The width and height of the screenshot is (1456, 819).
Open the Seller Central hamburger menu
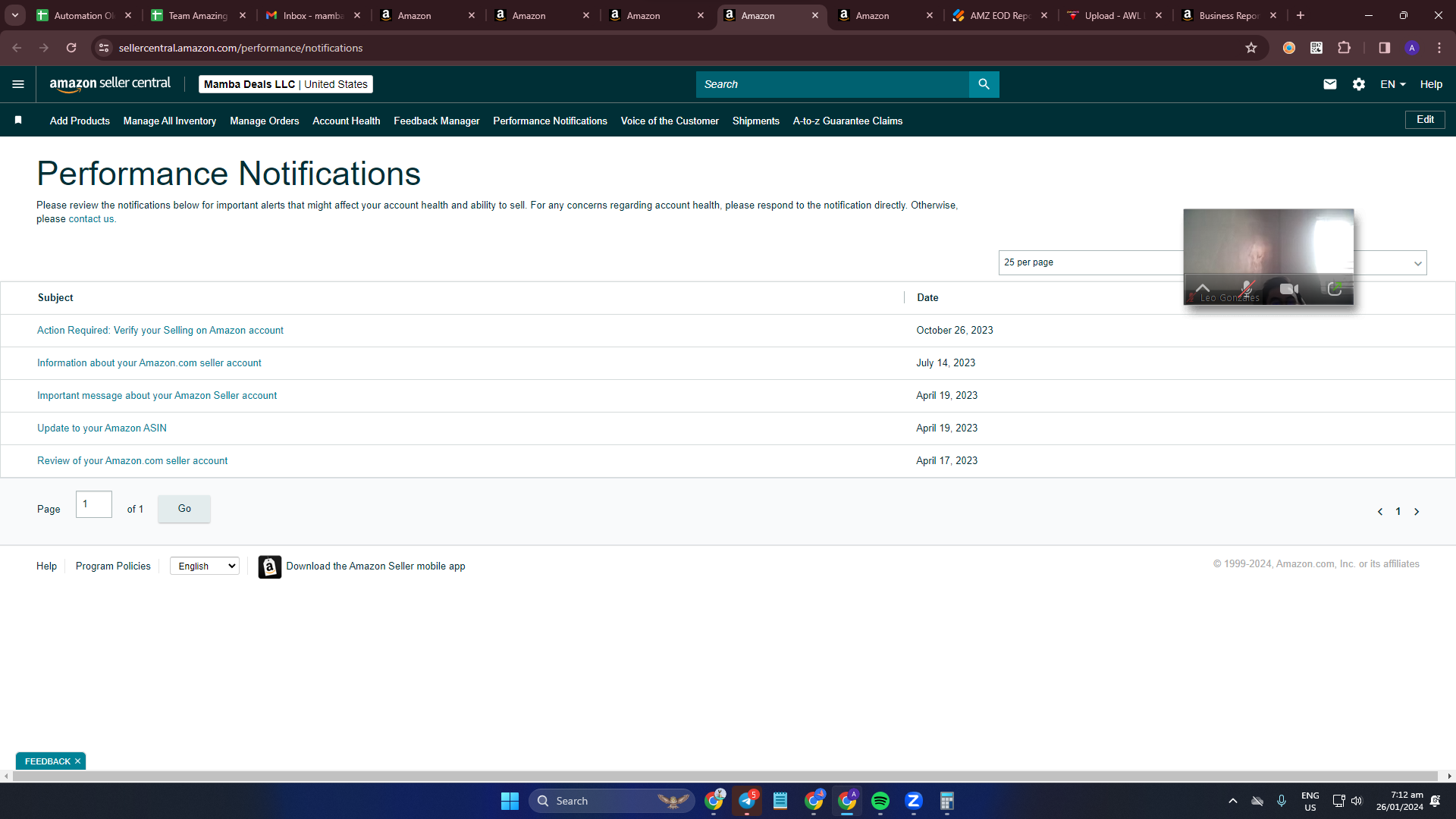click(x=18, y=84)
